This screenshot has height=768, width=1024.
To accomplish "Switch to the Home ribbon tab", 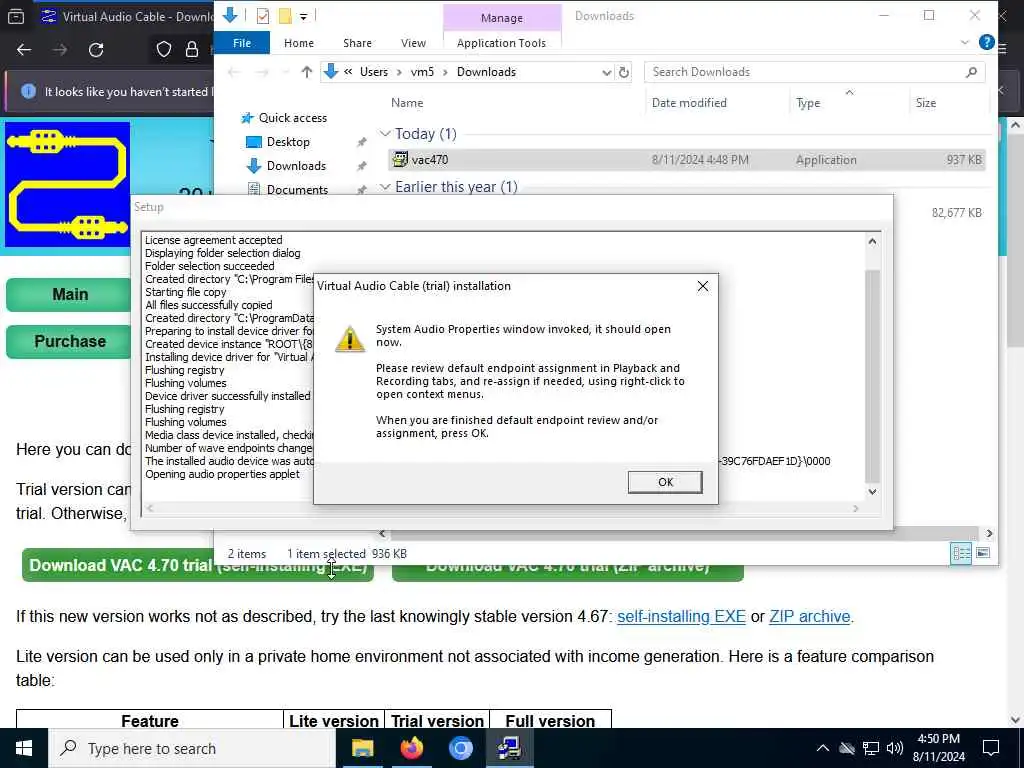I will (298, 43).
